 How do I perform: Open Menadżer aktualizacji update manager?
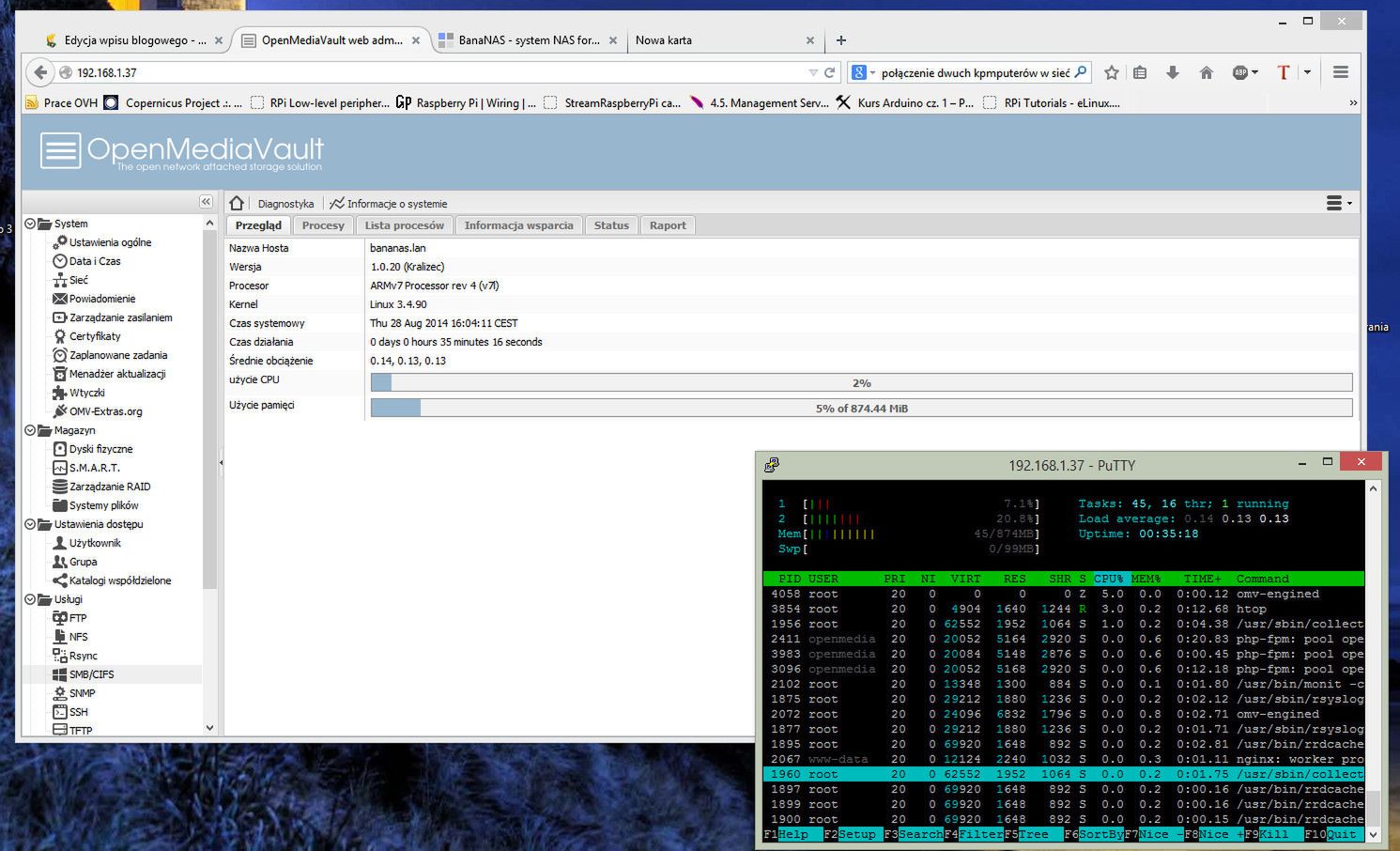109,374
